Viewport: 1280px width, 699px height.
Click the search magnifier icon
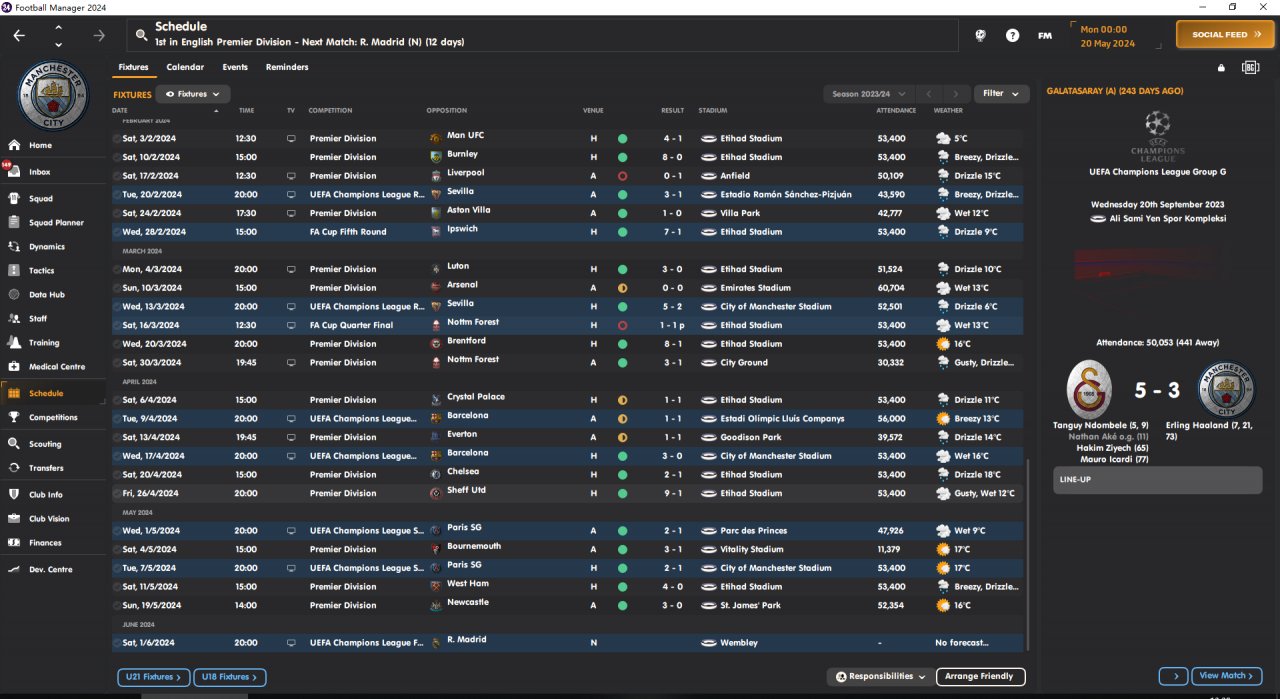(143, 35)
